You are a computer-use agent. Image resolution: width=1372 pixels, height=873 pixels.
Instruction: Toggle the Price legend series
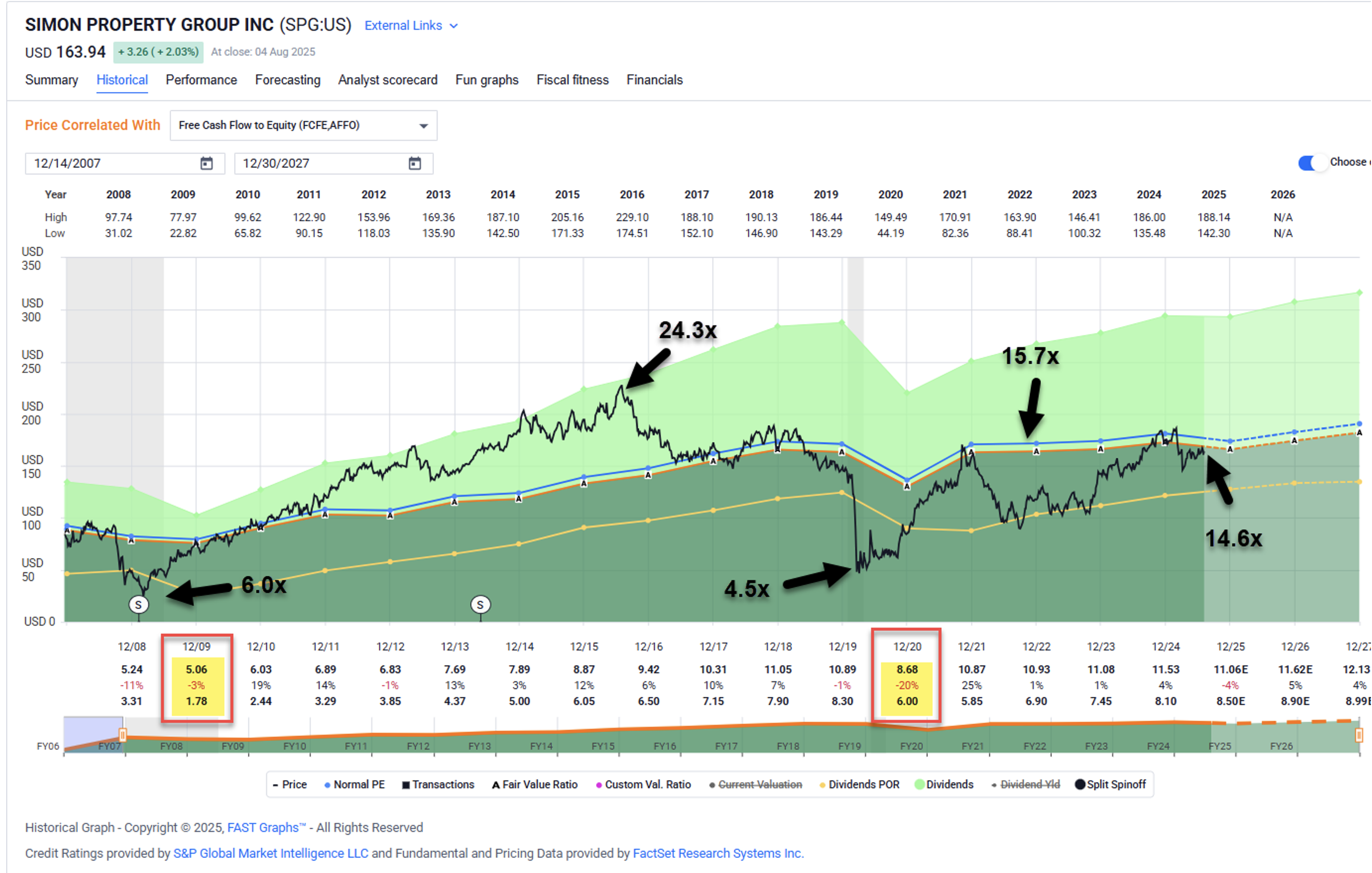(x=289, y=785)
